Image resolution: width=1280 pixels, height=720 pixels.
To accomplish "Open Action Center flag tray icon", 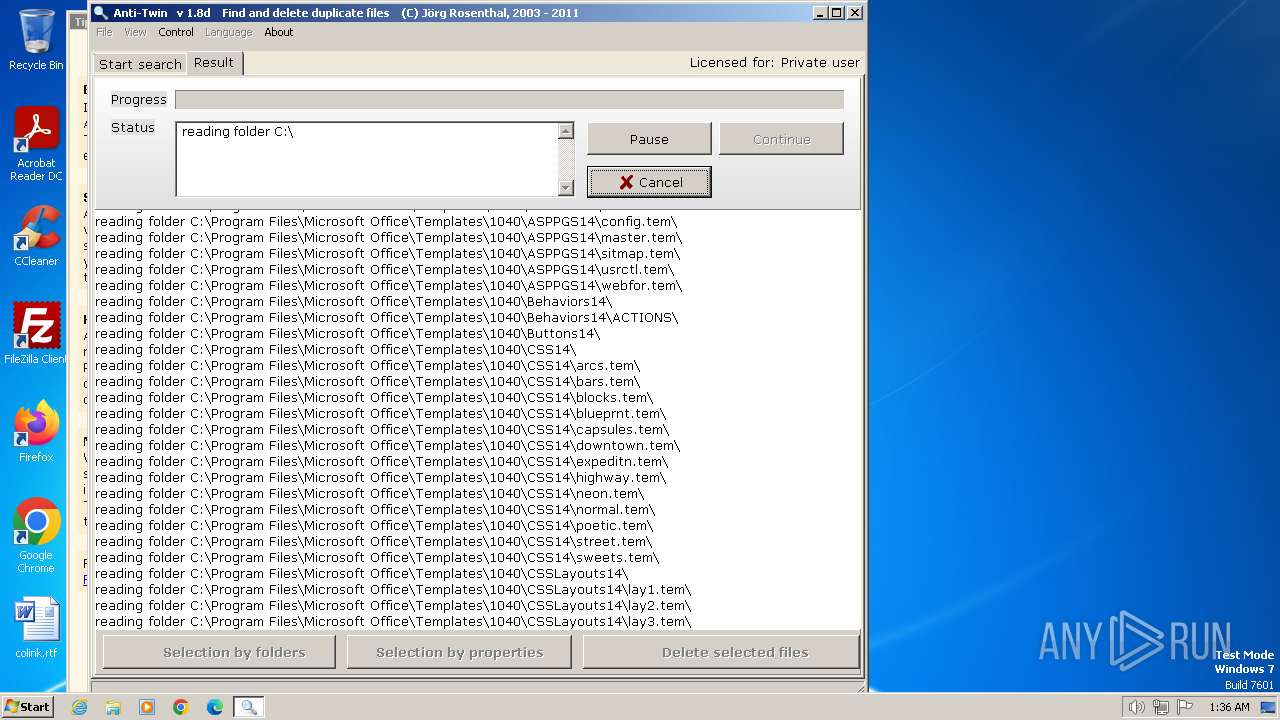I will pos(1185,707).
